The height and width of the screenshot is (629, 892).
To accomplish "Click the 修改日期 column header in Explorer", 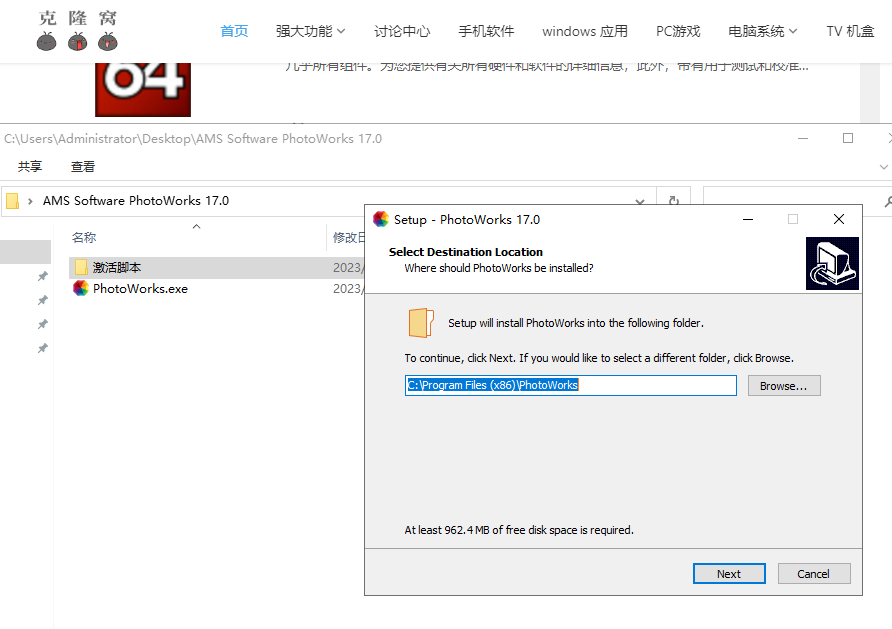I will point(348,238).
